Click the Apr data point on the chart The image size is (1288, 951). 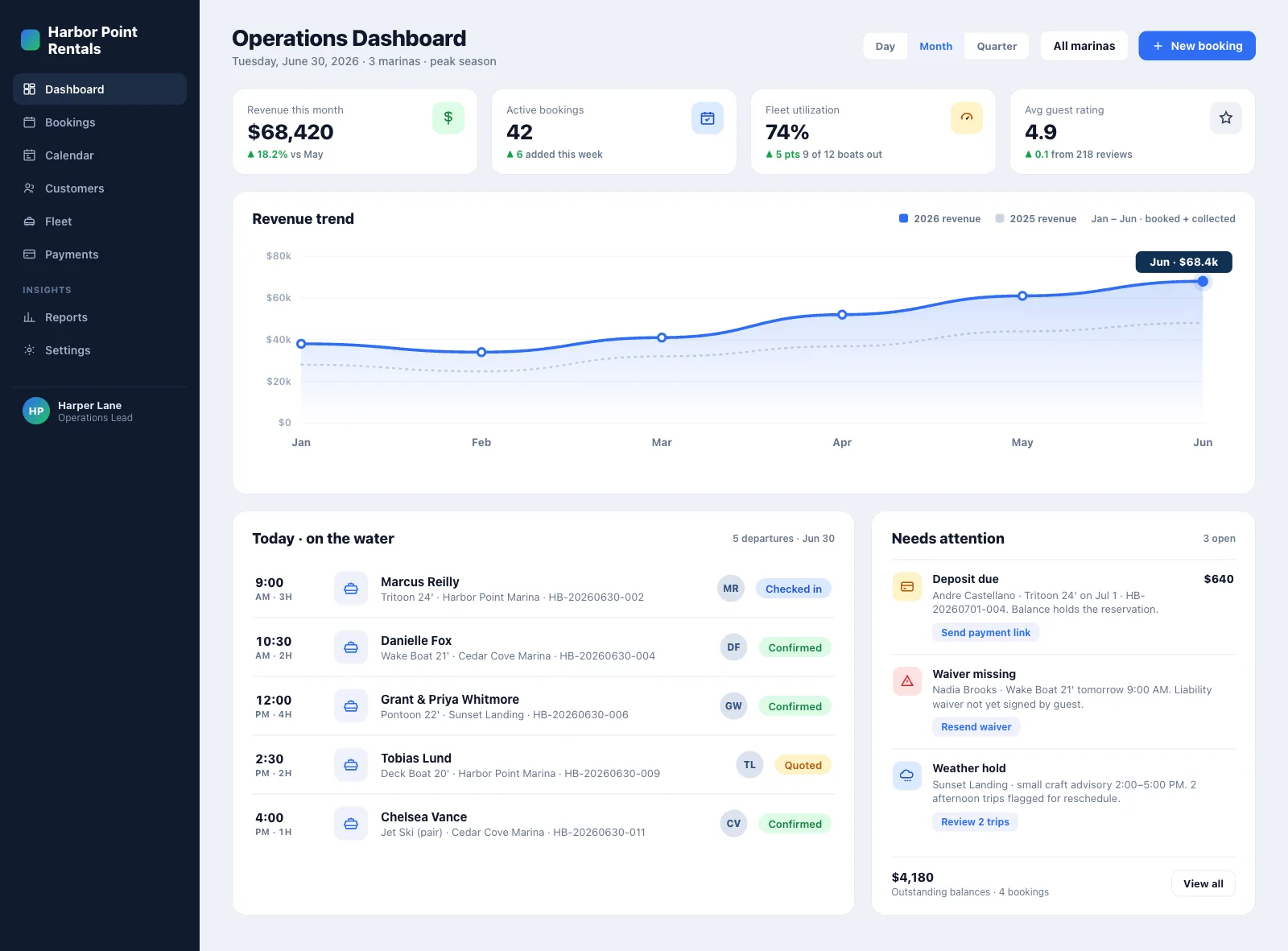842,315
